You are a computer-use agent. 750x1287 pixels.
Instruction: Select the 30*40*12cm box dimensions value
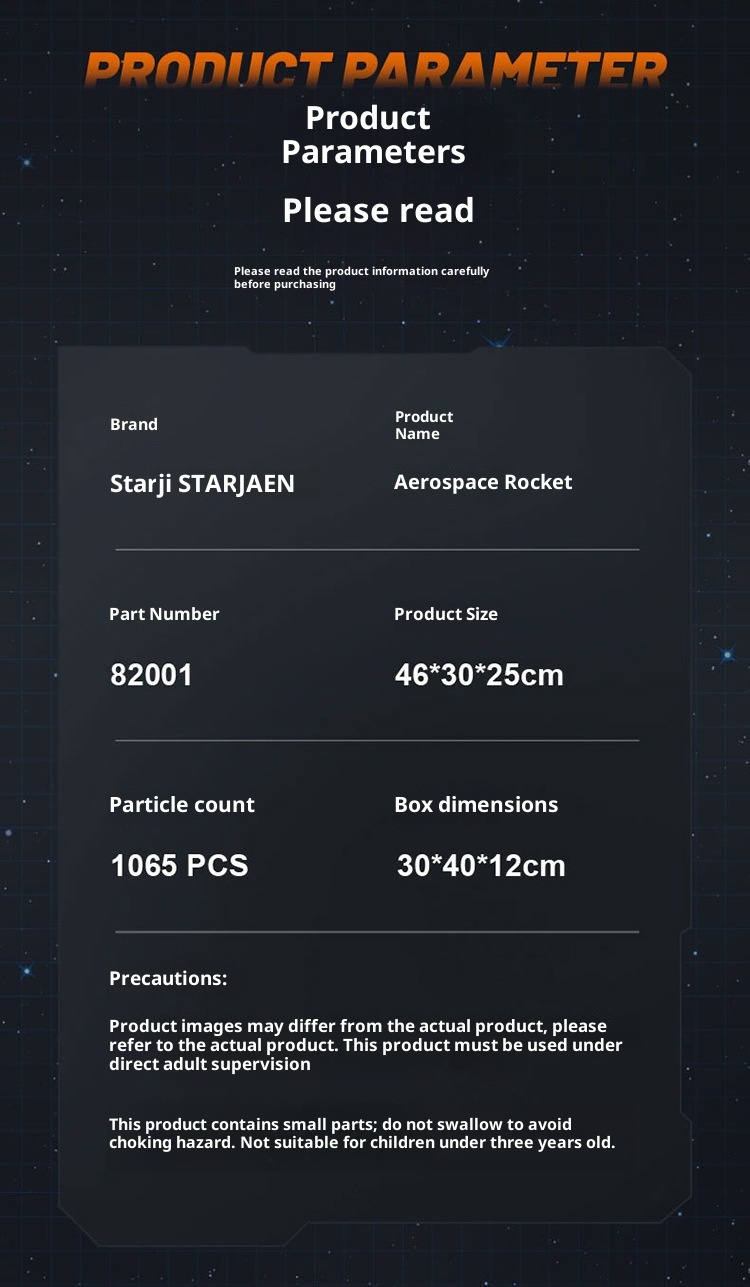pos(481,865)
